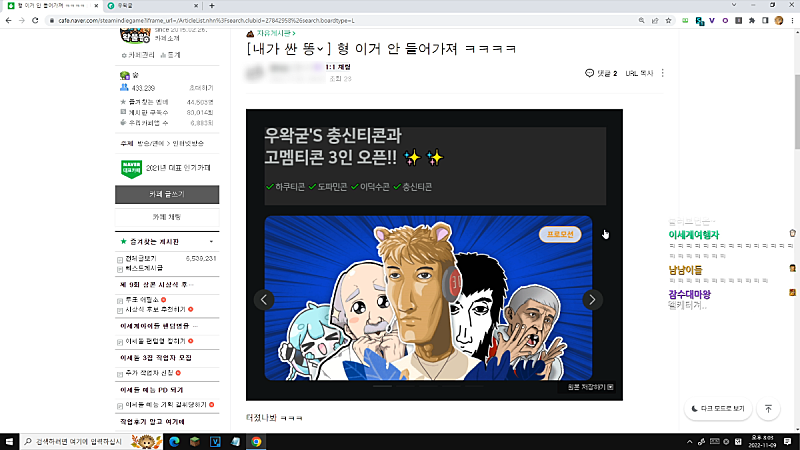Screen dimensions: 800x450
Task: Open the 1:1 채팅 link
Action: (x=338, y=67)
